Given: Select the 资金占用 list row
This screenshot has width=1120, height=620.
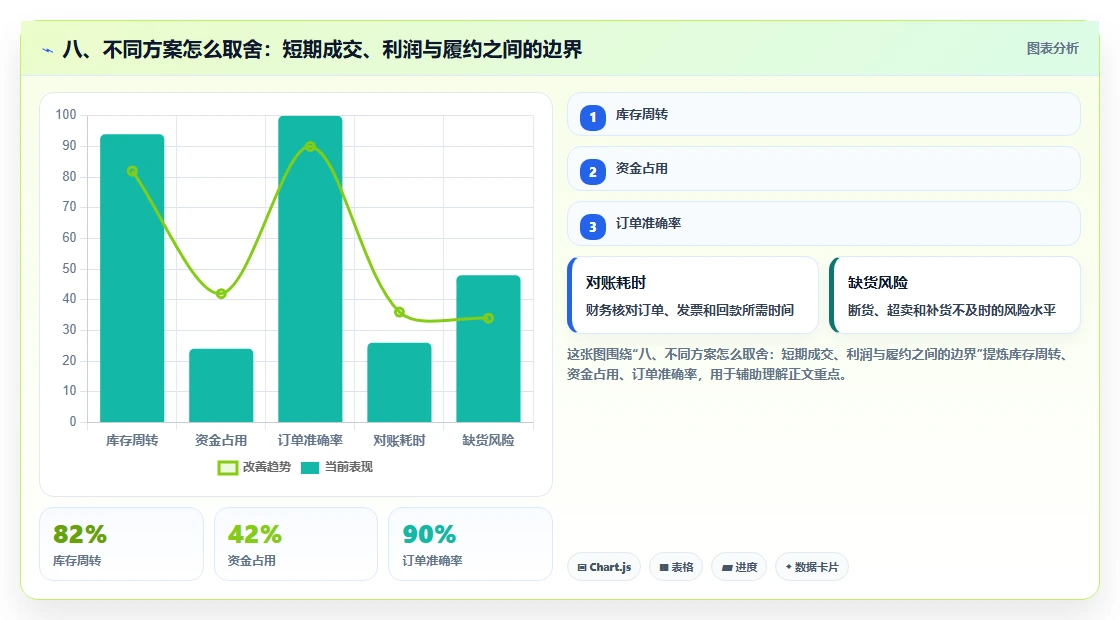Looking at the screenshot, I should [x=823, y=169].
